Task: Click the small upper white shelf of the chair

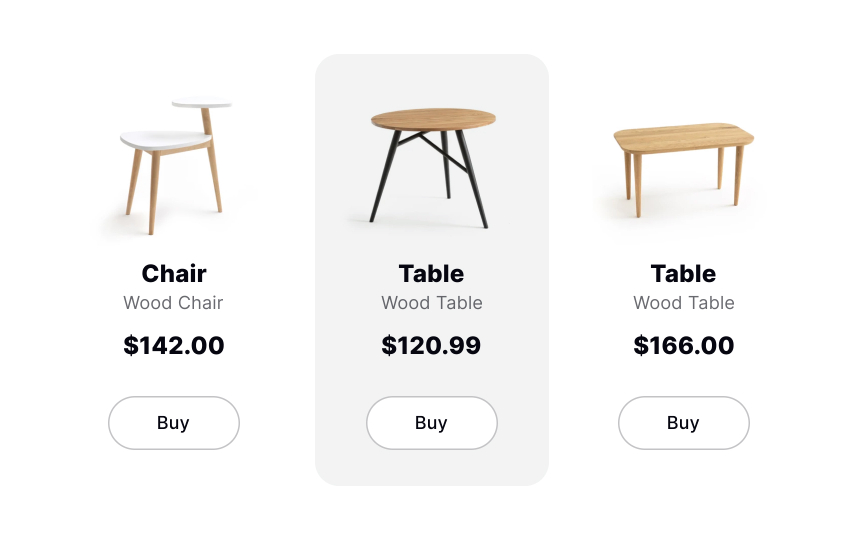Action: coord(202,102)
